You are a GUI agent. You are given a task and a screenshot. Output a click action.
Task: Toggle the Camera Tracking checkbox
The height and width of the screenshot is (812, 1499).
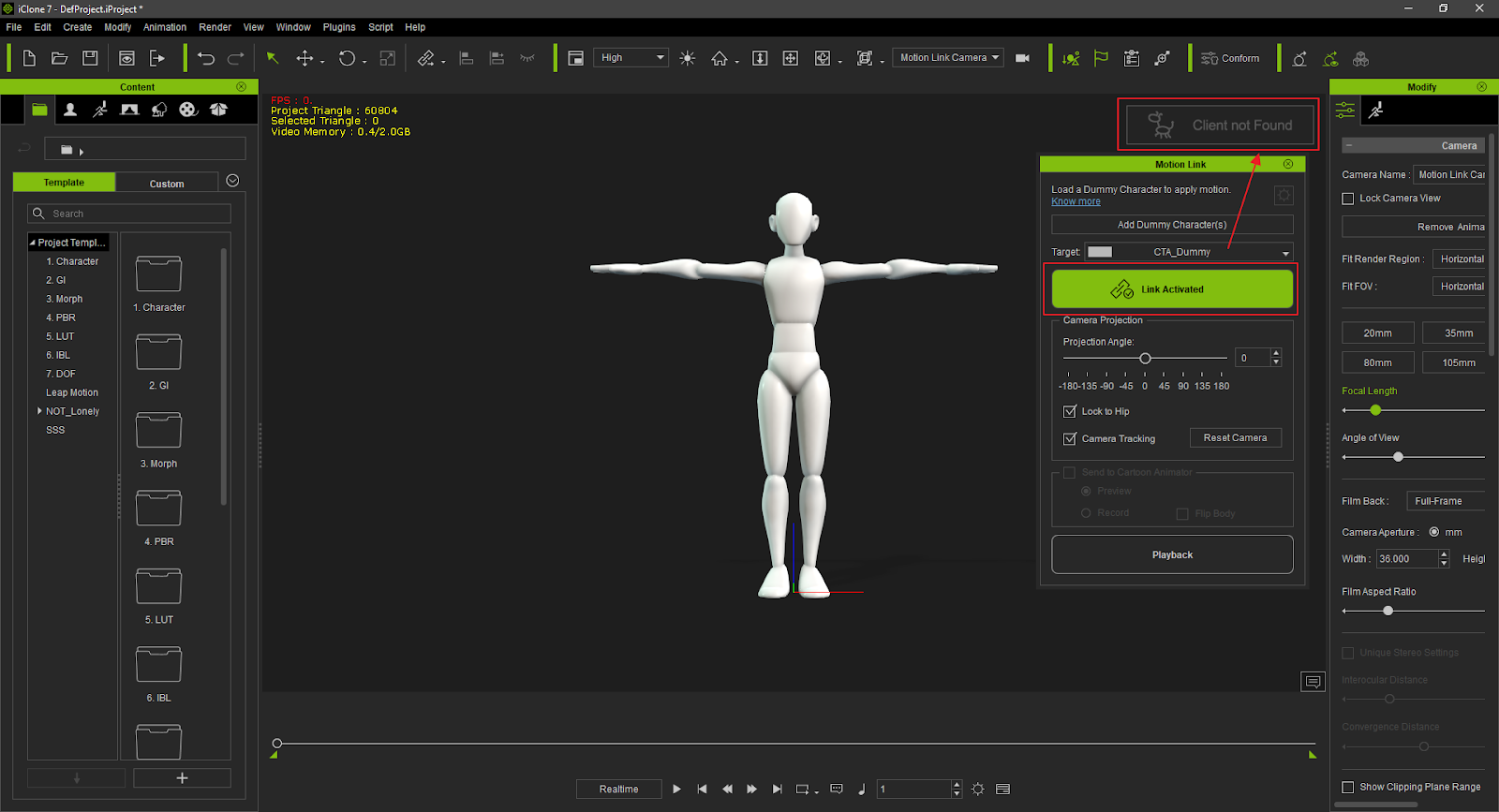pos(1070,438)
